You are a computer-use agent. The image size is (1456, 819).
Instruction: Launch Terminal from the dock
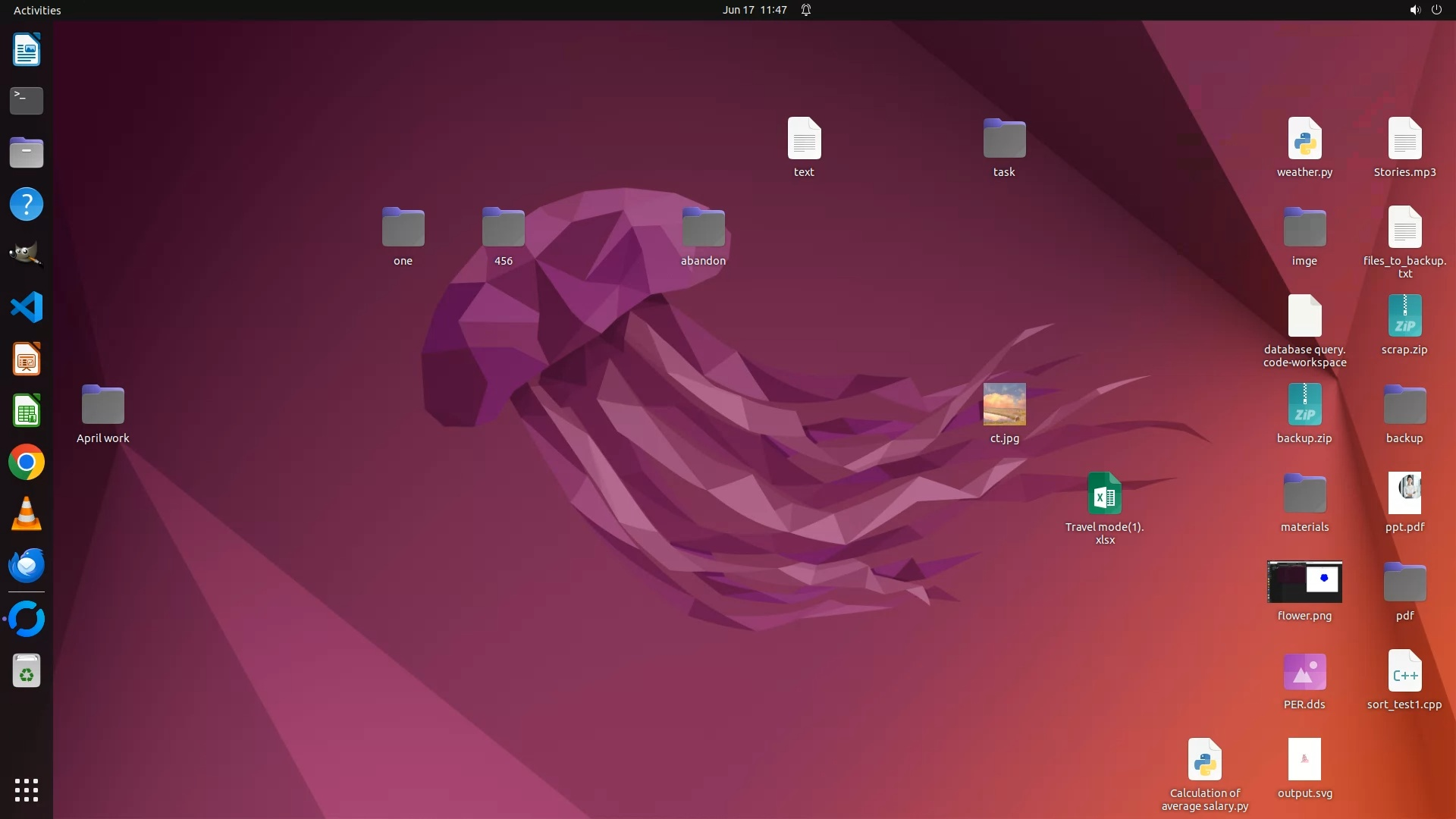(27, 101)
